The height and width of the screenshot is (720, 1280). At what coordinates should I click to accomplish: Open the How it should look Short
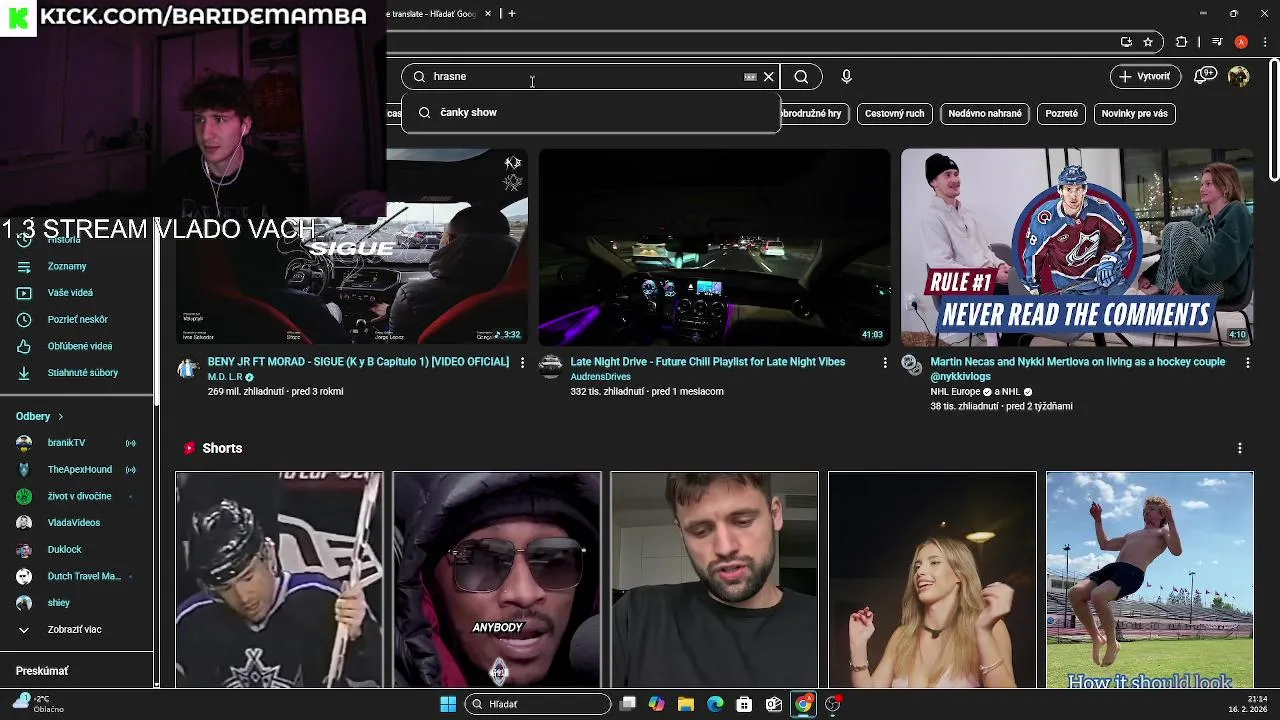click(x=1149, y=580)
